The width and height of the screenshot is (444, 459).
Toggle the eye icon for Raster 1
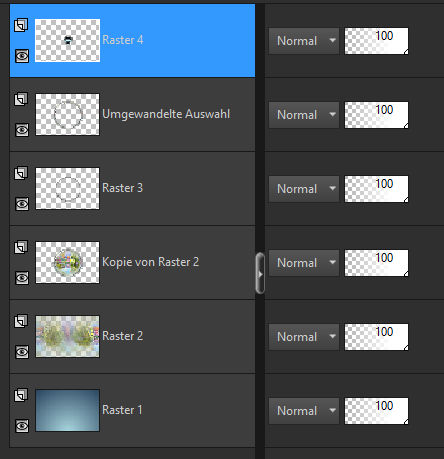[x=22, y=426]
